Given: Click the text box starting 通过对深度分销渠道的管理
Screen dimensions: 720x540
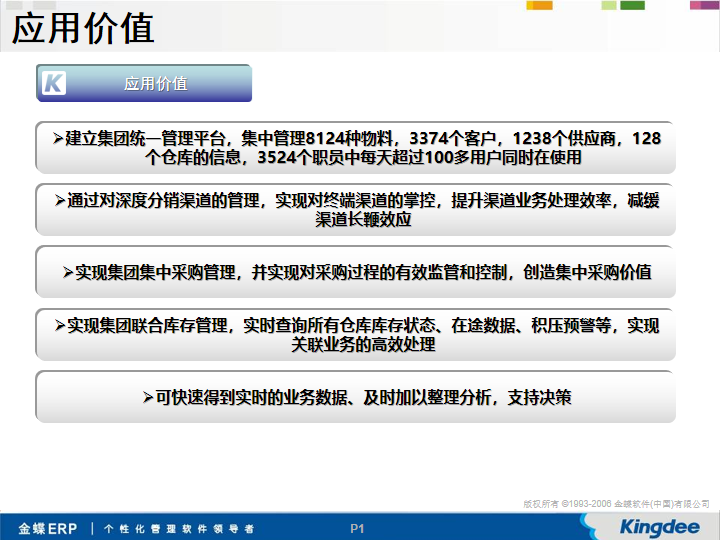Looking at the screenshot, I should (x=355, y=209).
